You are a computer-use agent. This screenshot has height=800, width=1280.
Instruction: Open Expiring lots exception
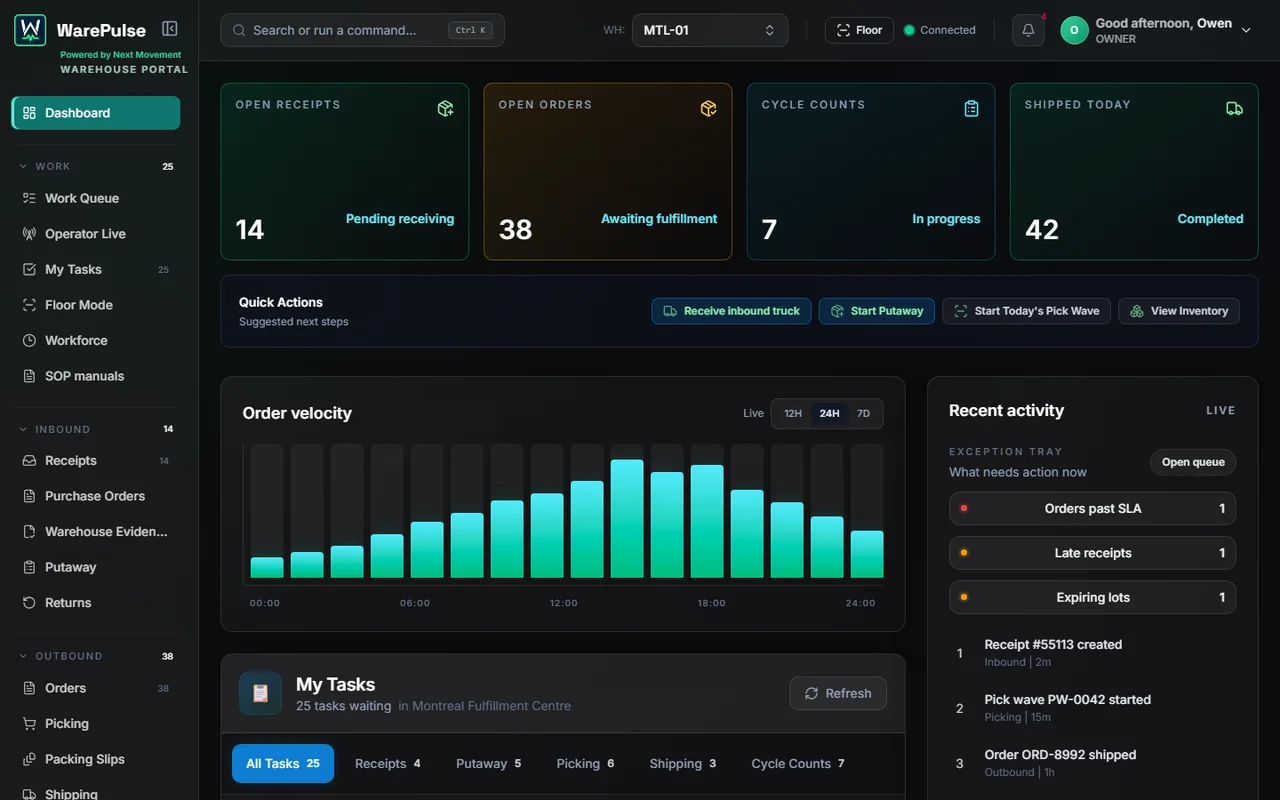point(1092,597)
